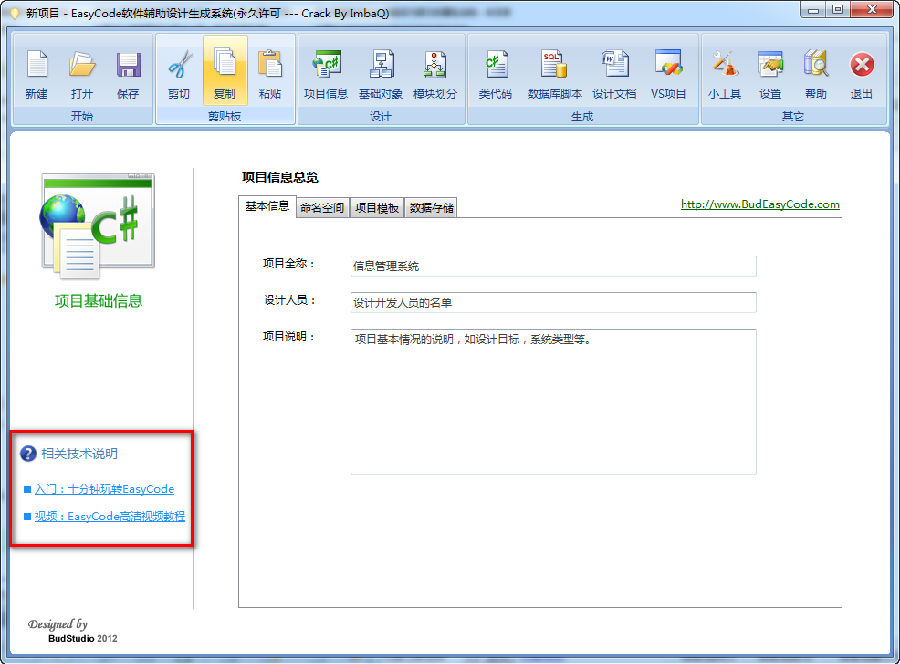Save the project via the 保存 icon

[128, 74]
